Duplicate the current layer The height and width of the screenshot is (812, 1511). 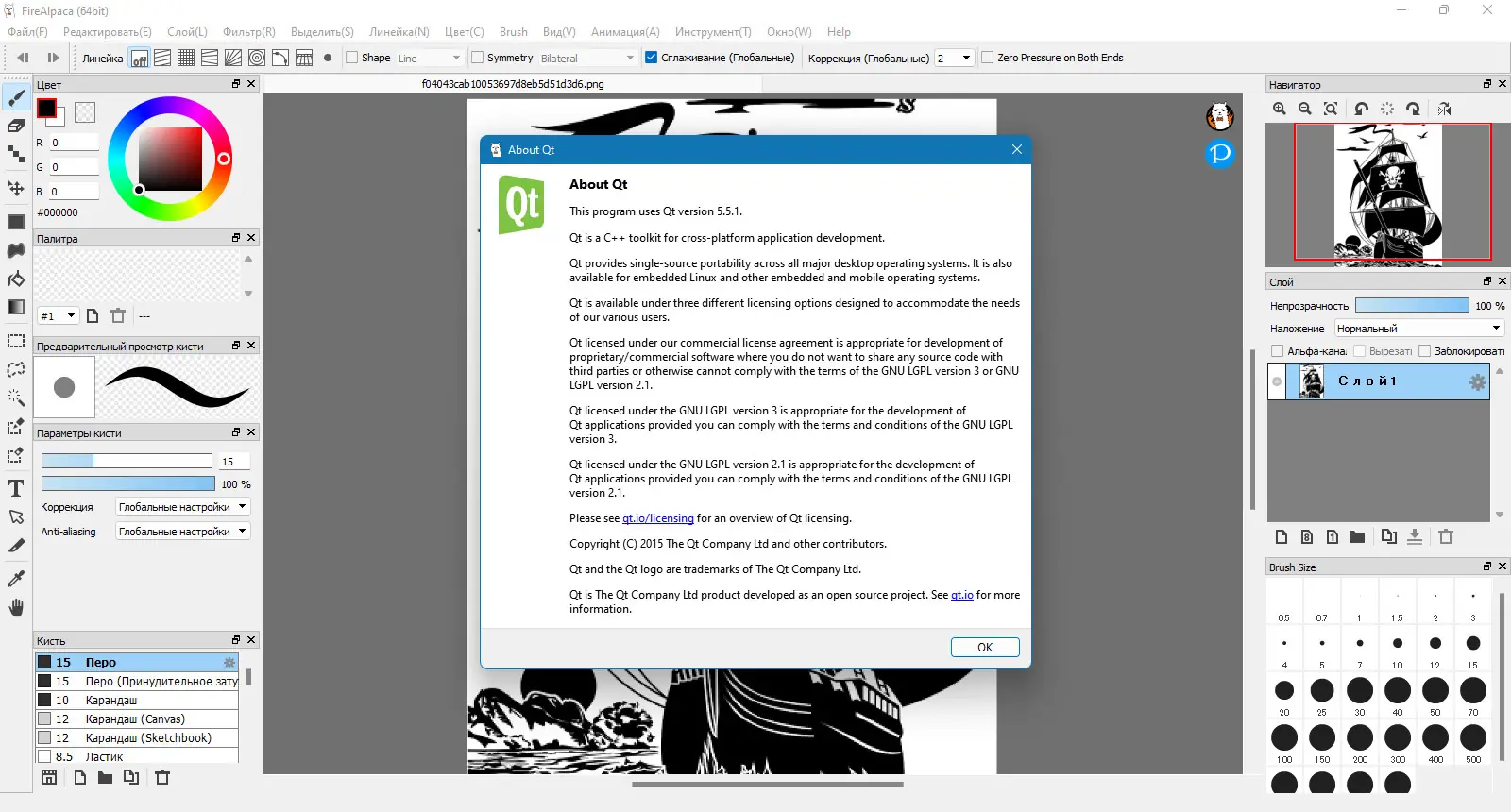click(1388, 537)
